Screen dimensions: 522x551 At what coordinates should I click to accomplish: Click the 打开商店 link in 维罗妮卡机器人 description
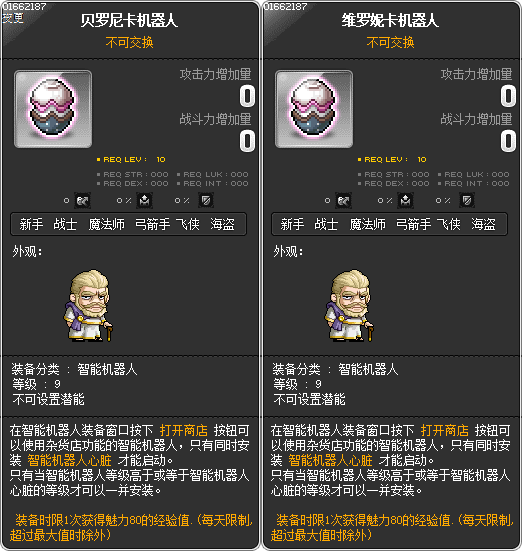[x=445, y=430]
